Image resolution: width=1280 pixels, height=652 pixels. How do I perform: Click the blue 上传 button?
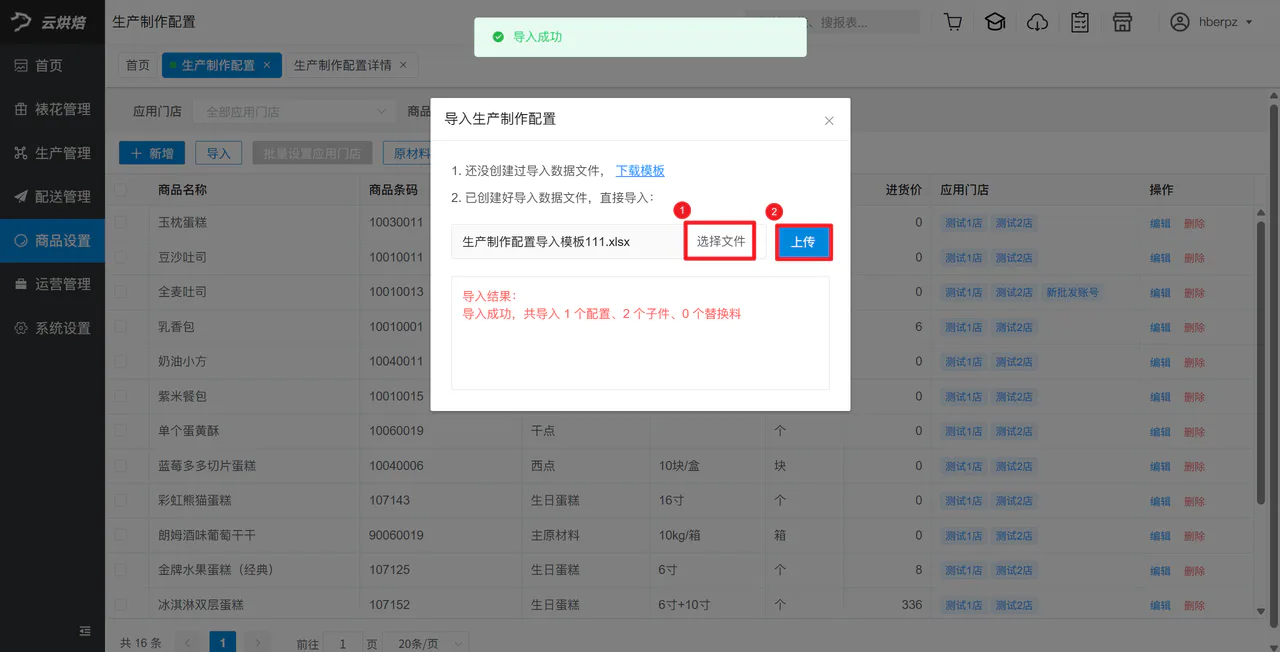click(803, 242)
